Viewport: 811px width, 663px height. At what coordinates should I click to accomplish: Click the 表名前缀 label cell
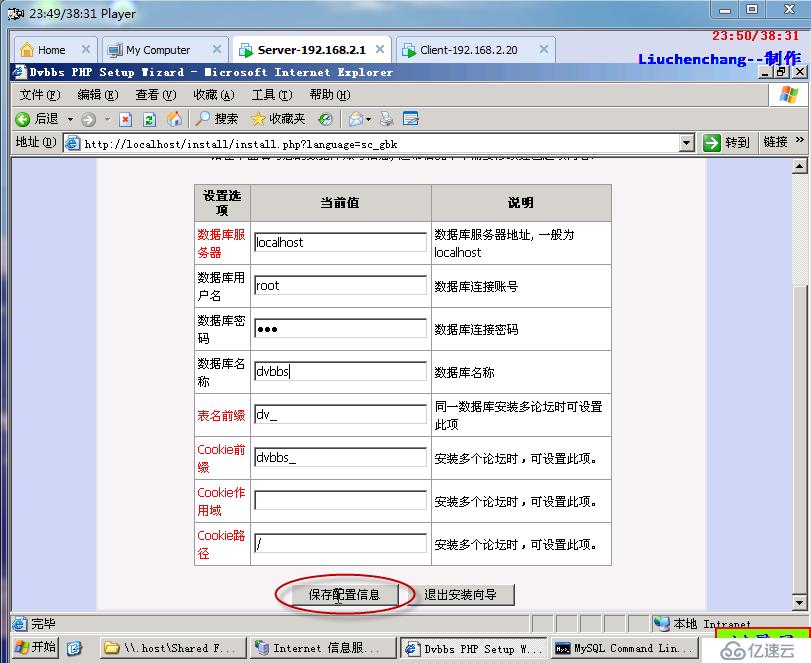point(222,415)
